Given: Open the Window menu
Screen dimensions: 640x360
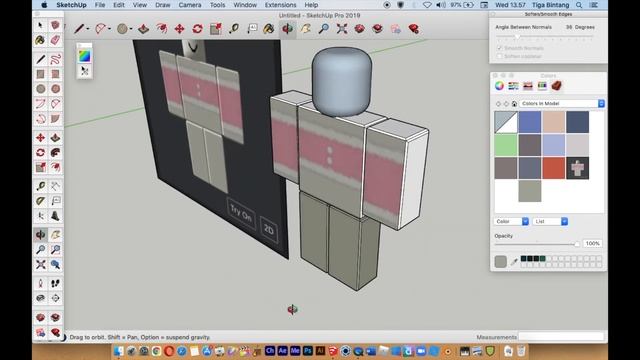Looking at the screenshot, I should pos(245,5).
